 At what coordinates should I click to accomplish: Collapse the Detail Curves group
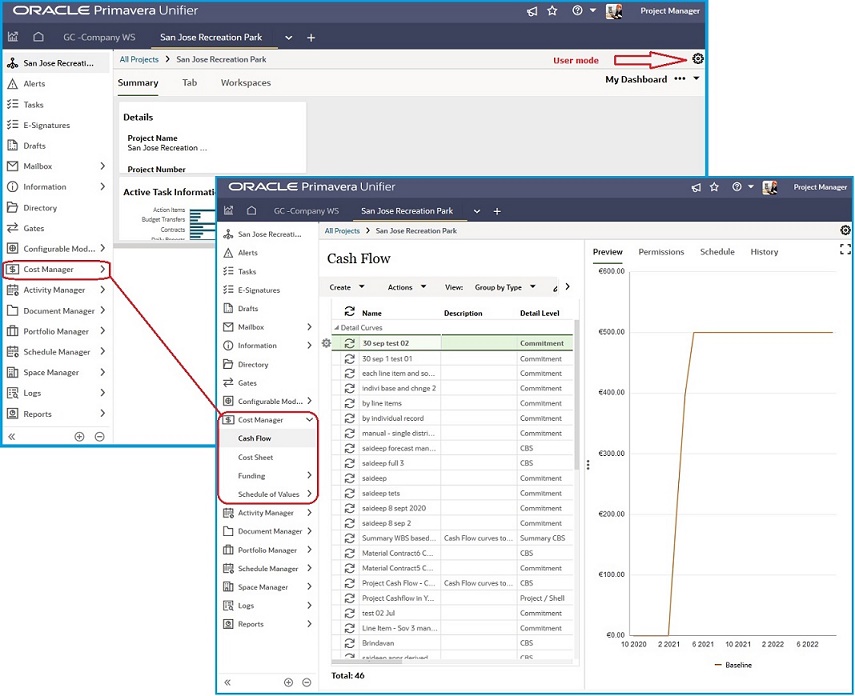[336, 328]
